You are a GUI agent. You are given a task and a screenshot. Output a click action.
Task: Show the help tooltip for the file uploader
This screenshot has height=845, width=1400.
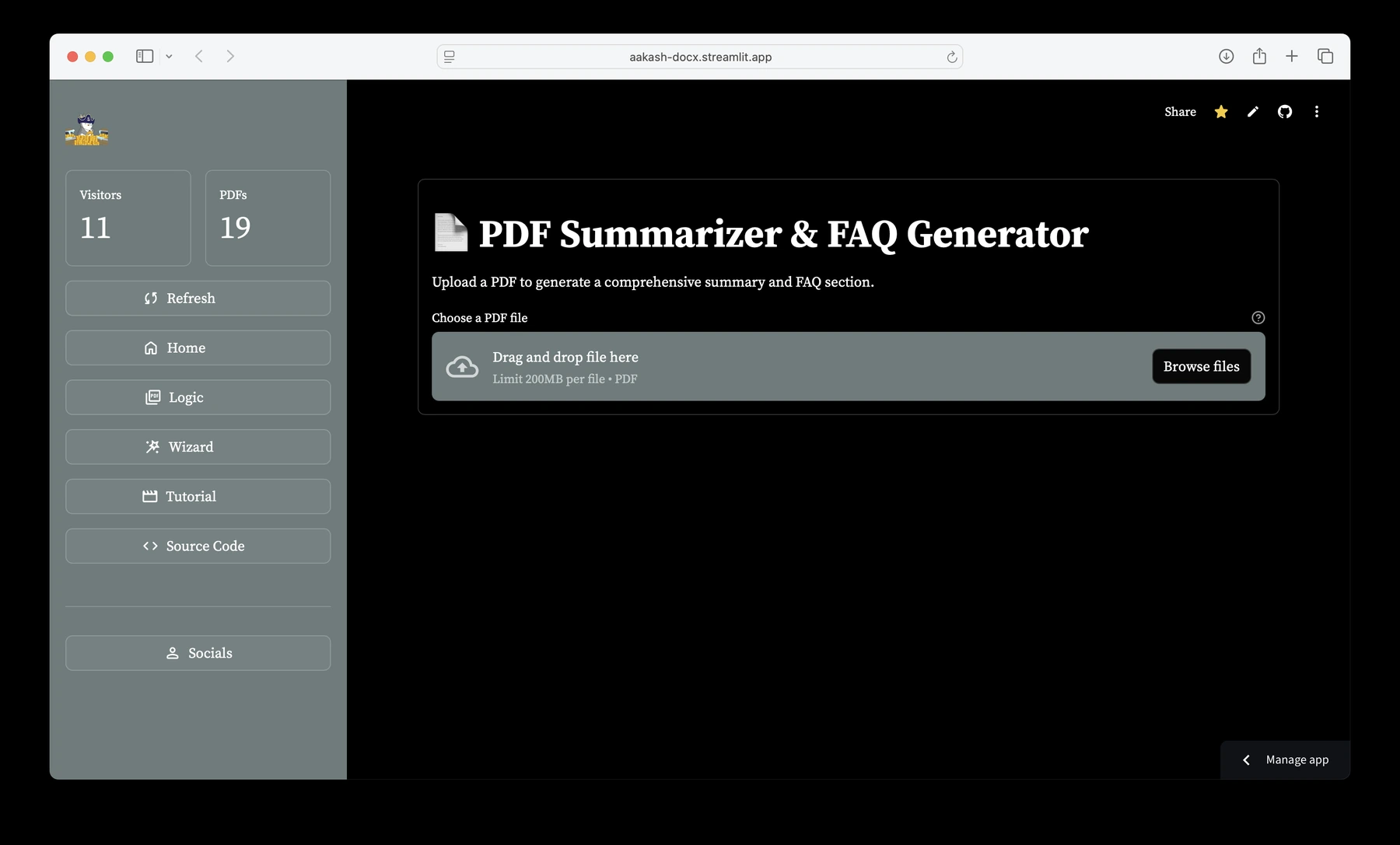point(1258,317)
